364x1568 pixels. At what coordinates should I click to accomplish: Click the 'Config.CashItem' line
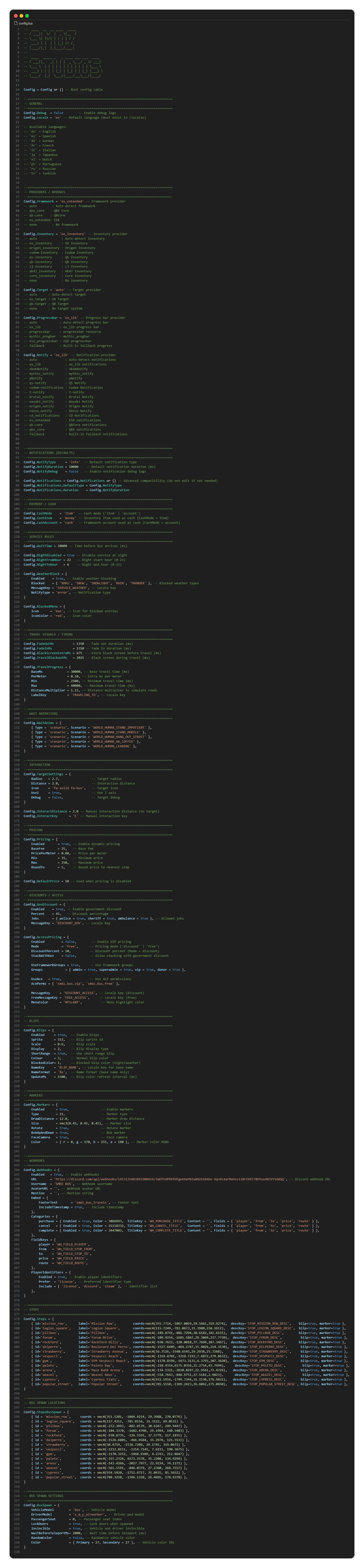pyautogui.click(x=96, y=518)
